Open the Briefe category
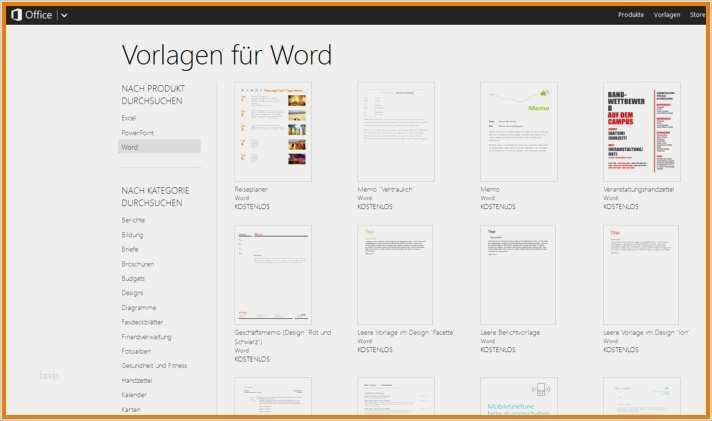 tap(130, 249)
